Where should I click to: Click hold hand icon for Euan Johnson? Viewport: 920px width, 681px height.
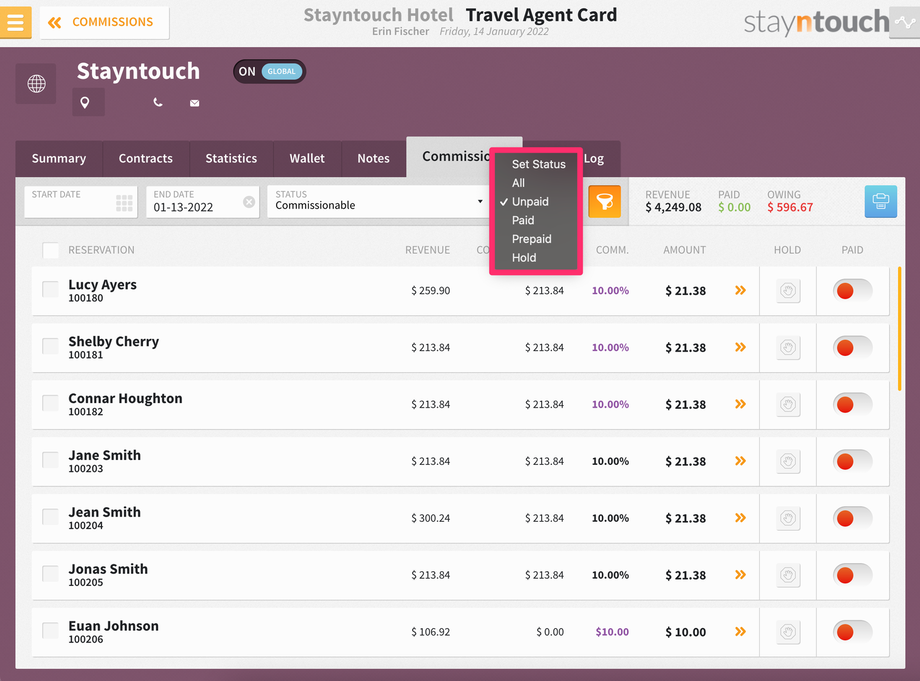tap(788, 632)
